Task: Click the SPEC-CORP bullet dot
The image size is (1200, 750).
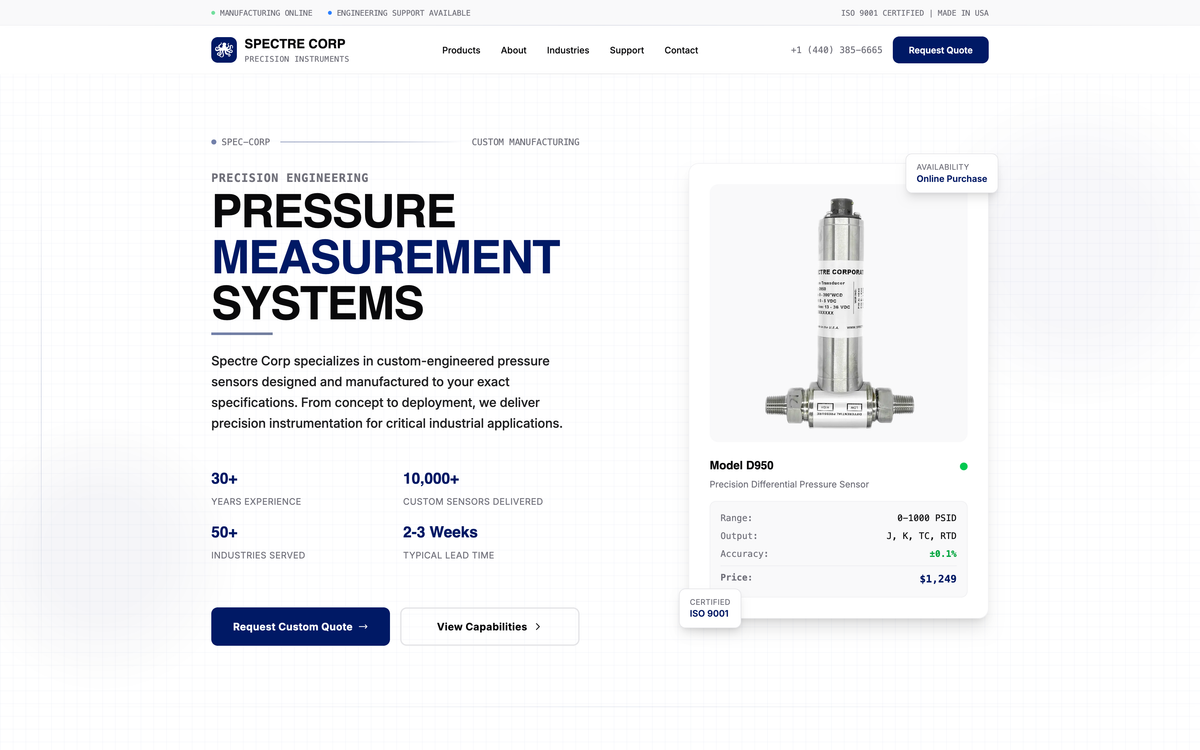Action: [214, 142]
